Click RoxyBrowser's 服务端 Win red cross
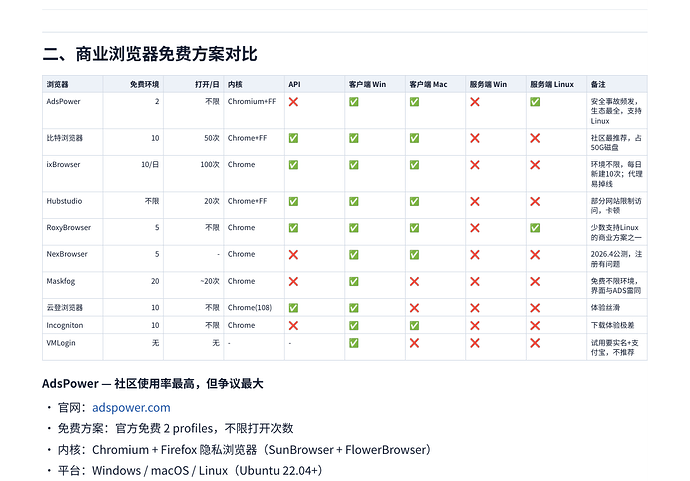This screenshot has width=690, height=481. (x=475, y=228)
